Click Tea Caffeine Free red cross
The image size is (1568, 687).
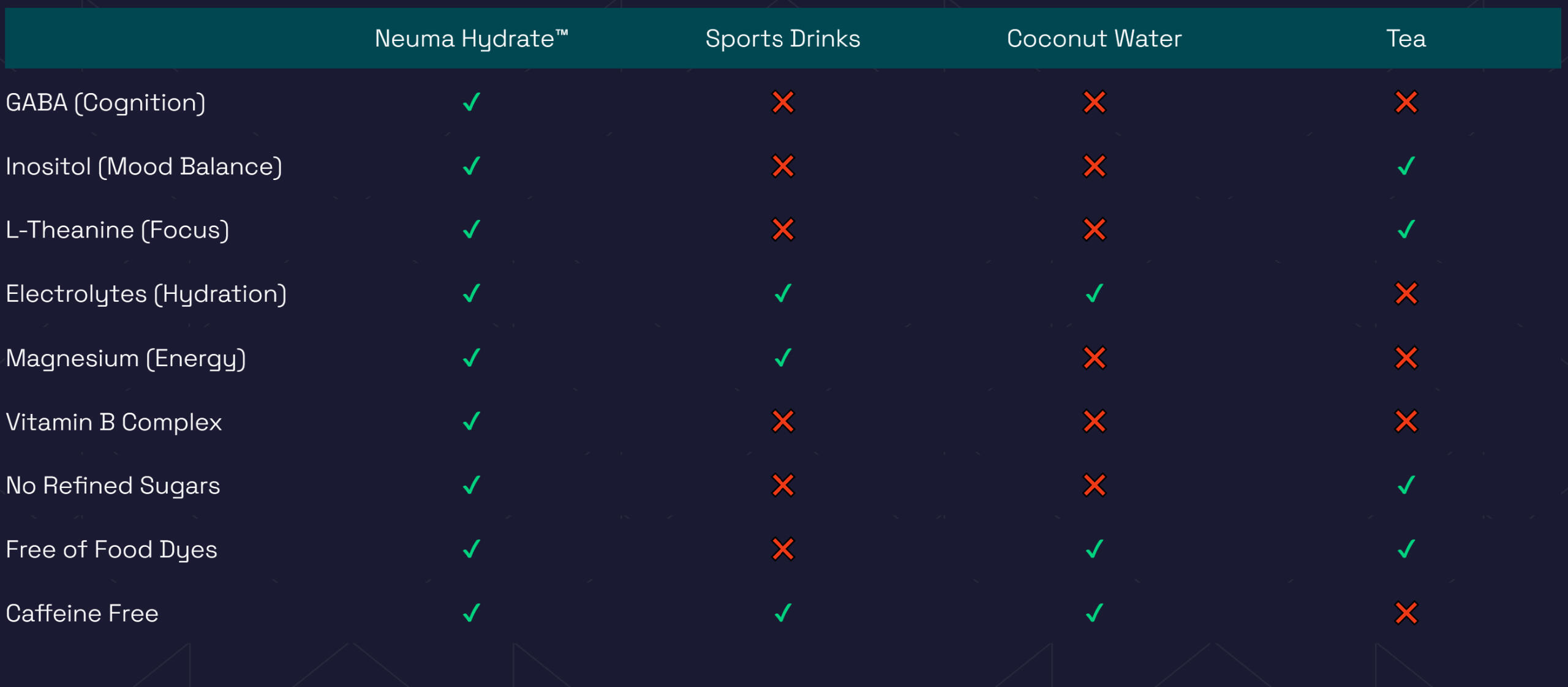click(1406, 613)
